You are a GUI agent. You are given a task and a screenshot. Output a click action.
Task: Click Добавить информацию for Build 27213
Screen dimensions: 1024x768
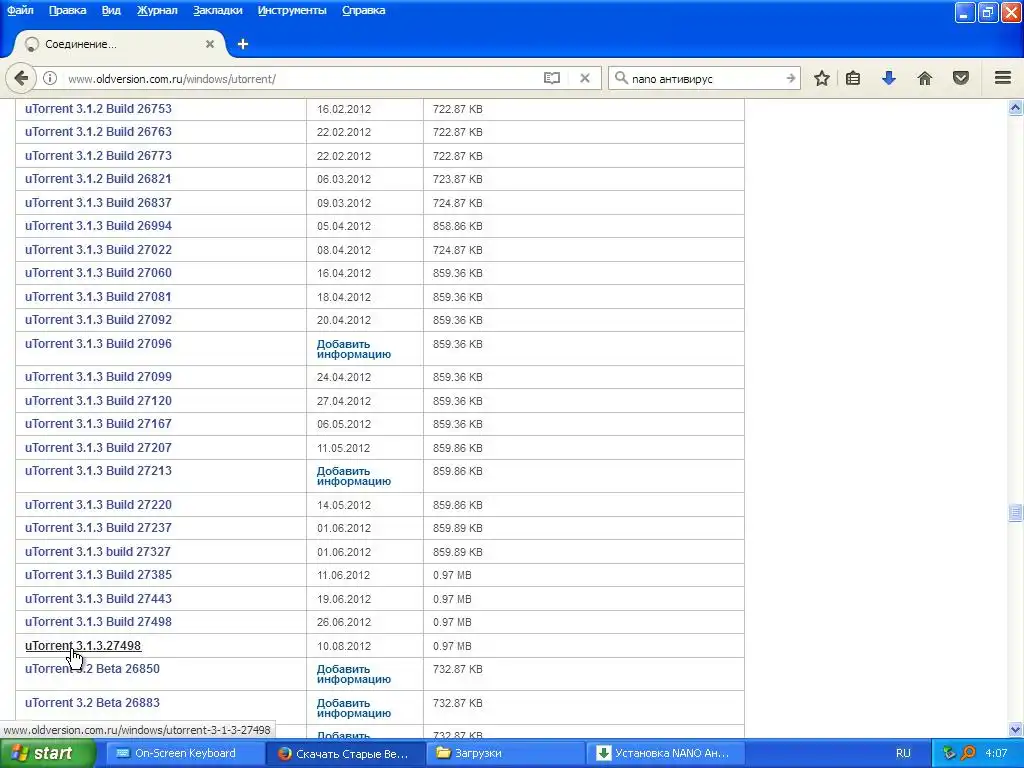coord(353,476)
